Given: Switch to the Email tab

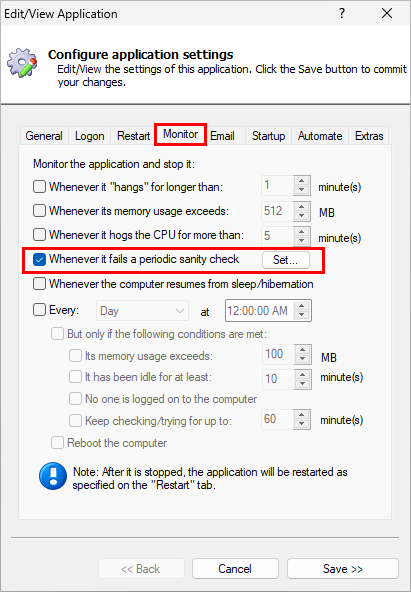Looking at the screenshot, I should pos(222,136).
